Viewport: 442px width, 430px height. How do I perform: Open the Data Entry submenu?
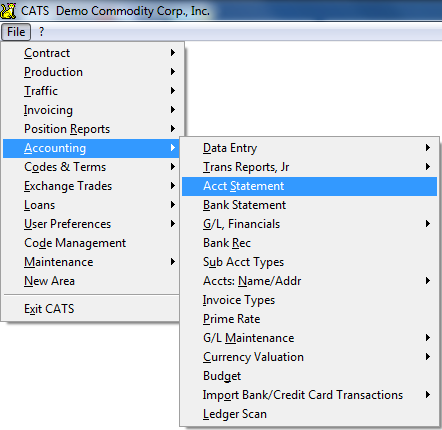309,148
